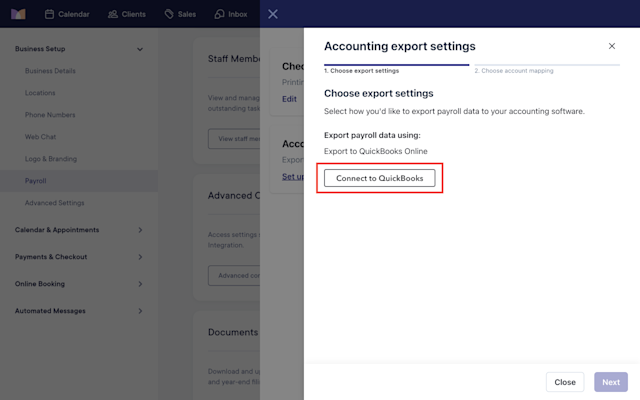The width and height of the screenshot is (640, 400).
Task: Click the app logo in top bar
Action: point(18,14)
